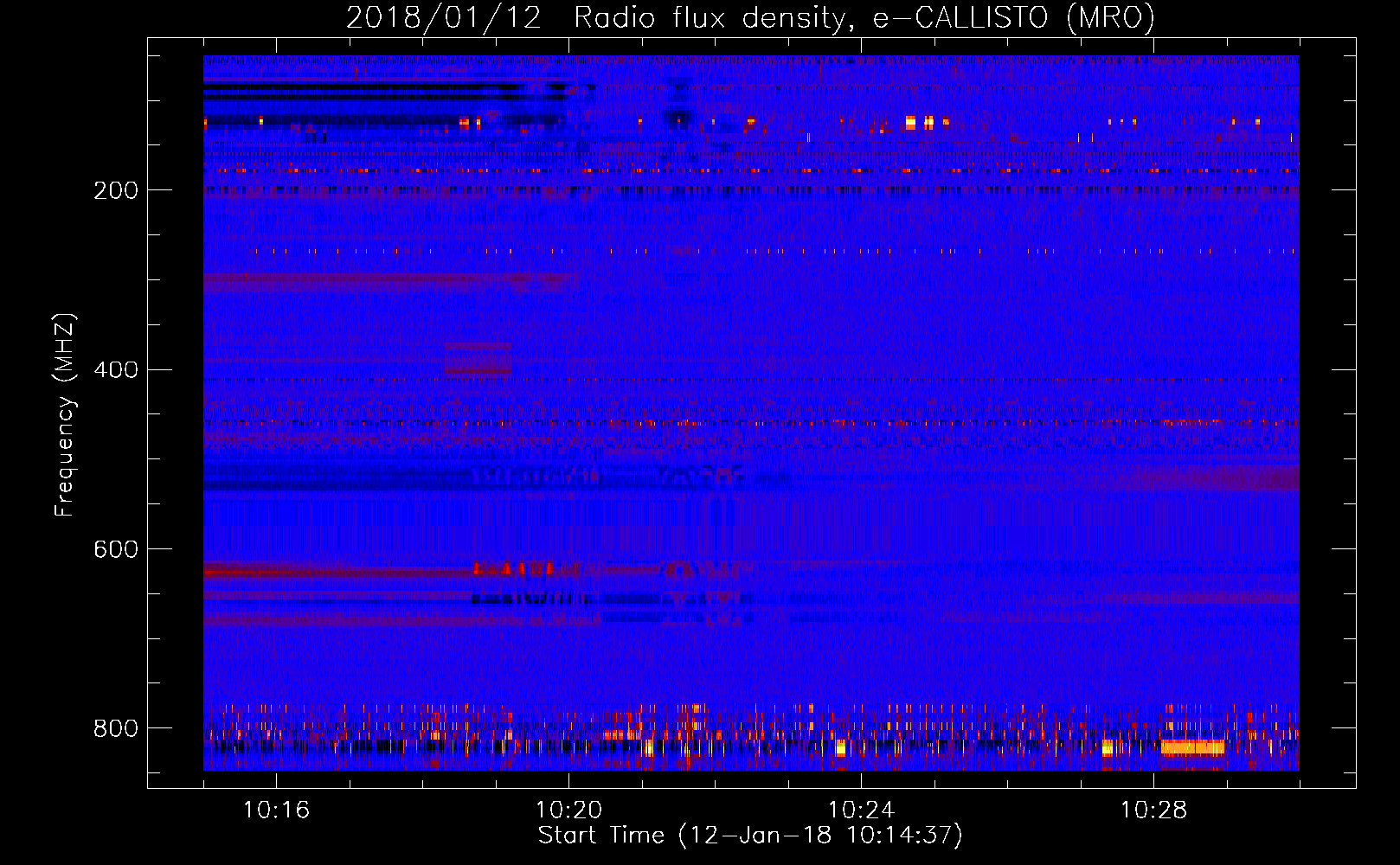Viewport: 1400px width, 865px height.
Task: Click the 800 frequency tick label
Action: pos(116,728)
